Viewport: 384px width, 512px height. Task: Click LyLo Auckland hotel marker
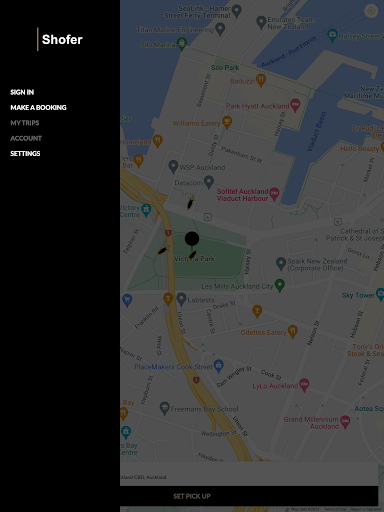304,385
